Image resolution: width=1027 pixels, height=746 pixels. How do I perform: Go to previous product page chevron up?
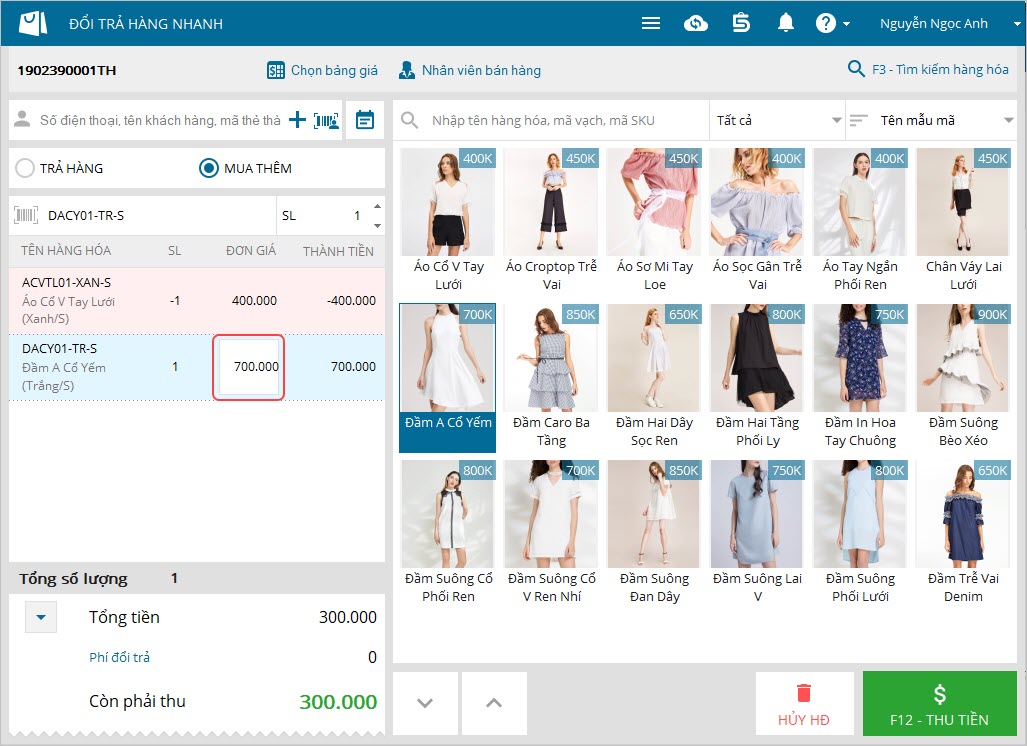click(494, 703)
